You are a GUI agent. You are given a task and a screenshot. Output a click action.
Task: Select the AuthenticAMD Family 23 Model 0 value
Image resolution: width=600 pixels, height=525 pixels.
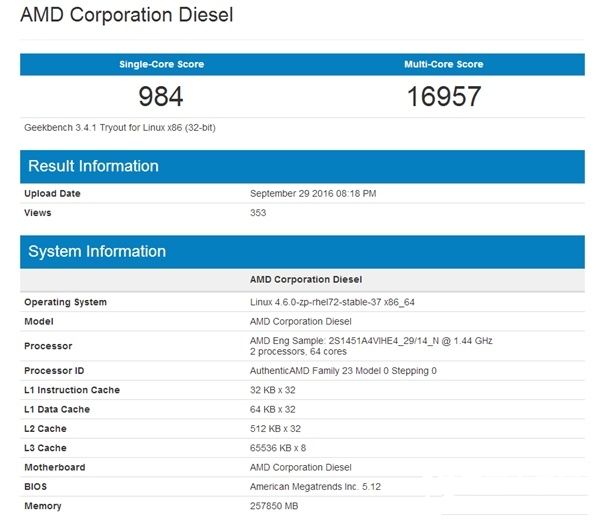point(343,371)
